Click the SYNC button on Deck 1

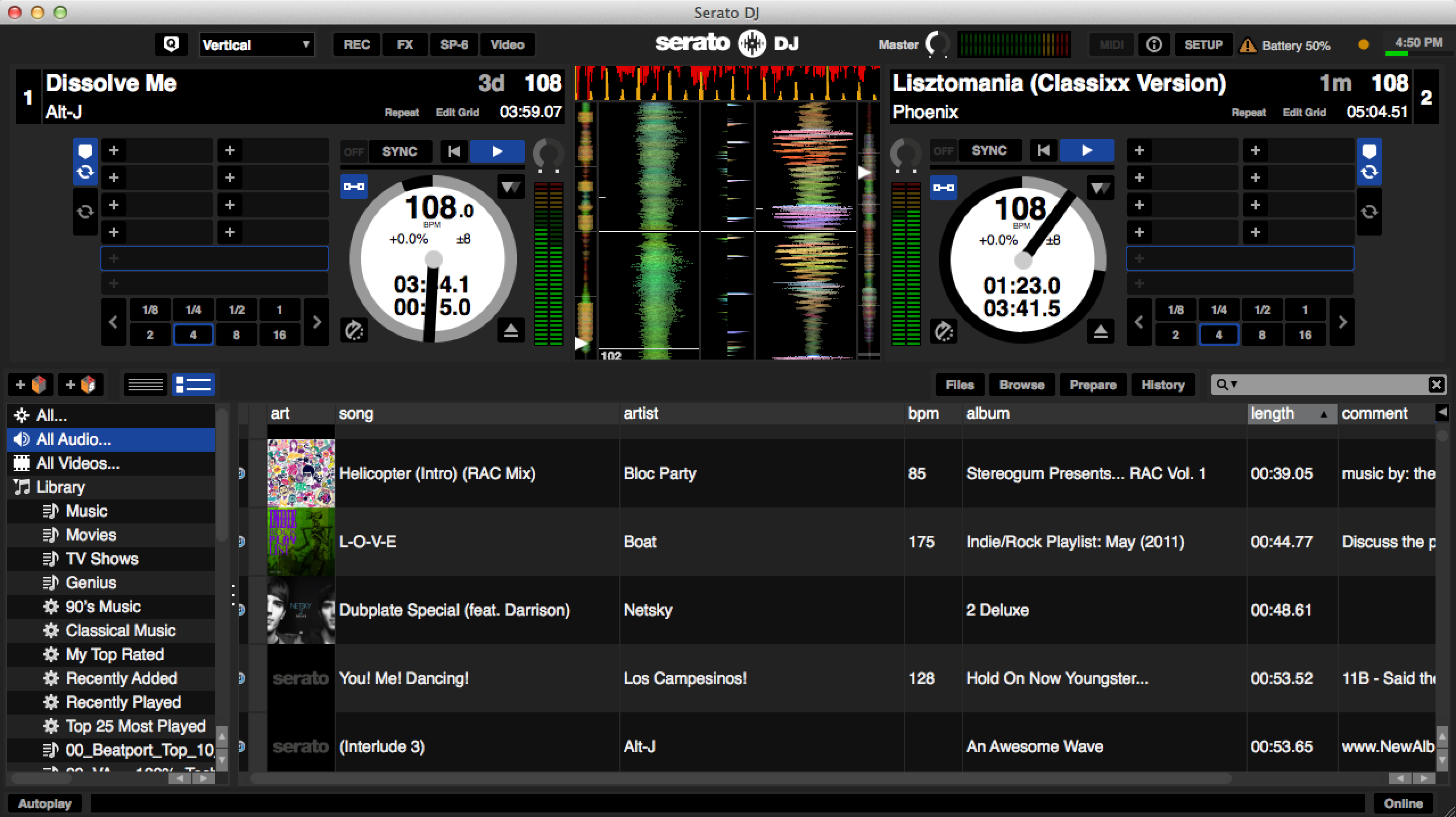[397, 151]
